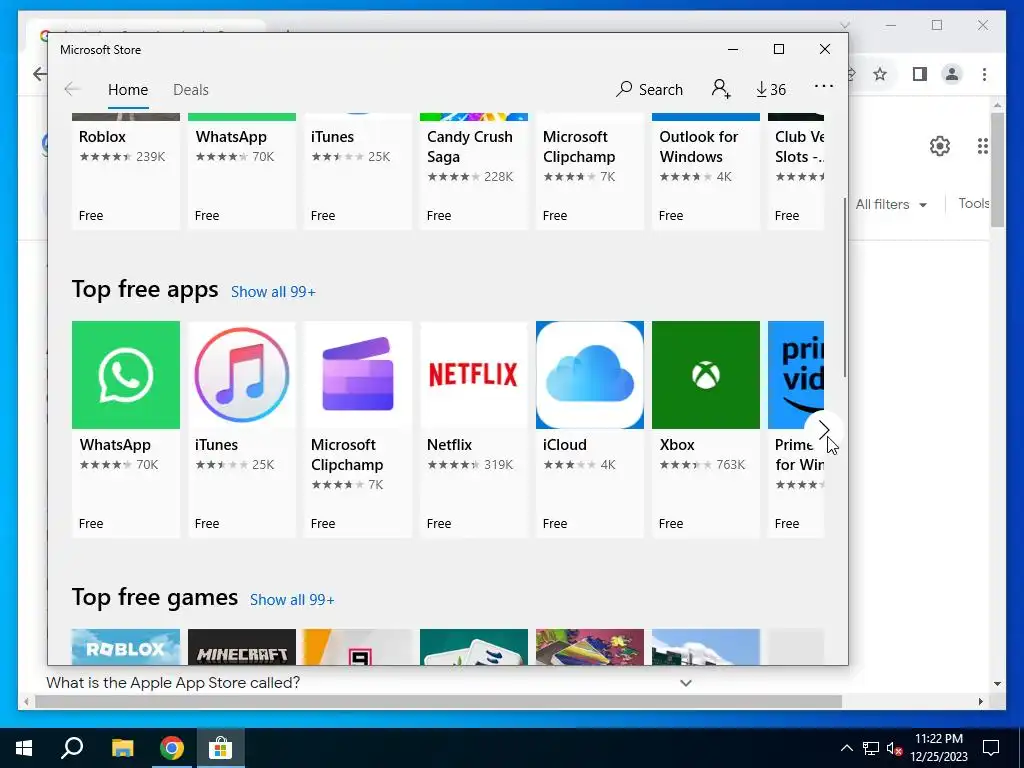This screenshot has height=768, width=1024.
Task: Open the green Xbox icon
Action: click(706, 375)
